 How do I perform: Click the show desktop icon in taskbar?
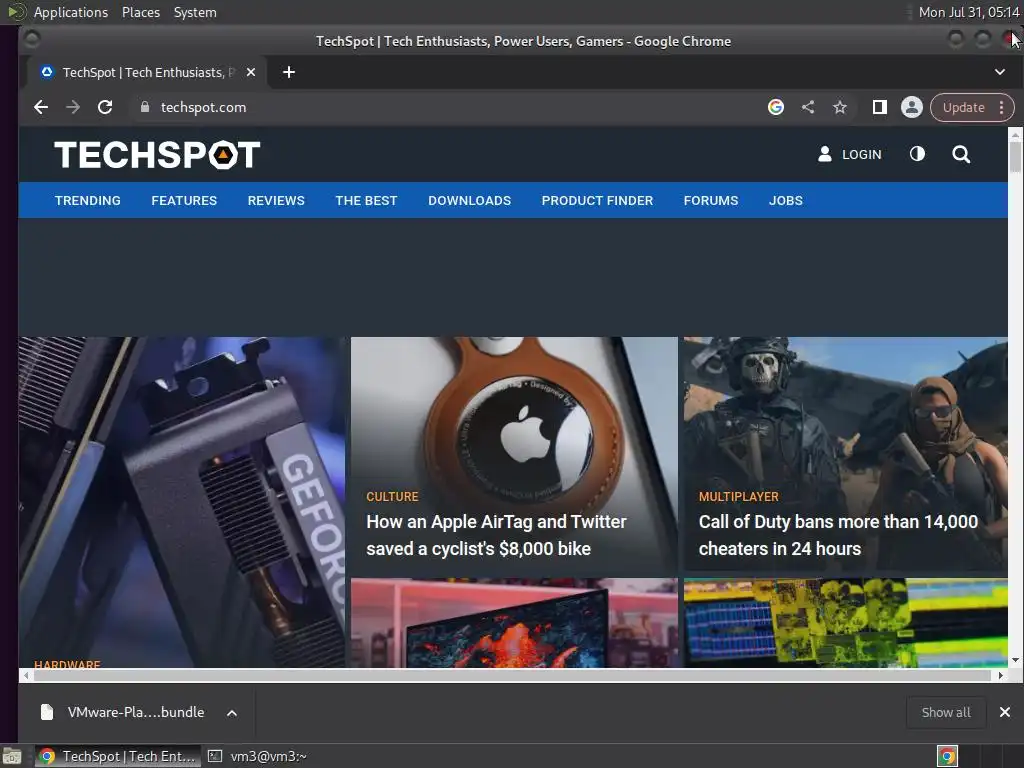(x=12, y=756)
